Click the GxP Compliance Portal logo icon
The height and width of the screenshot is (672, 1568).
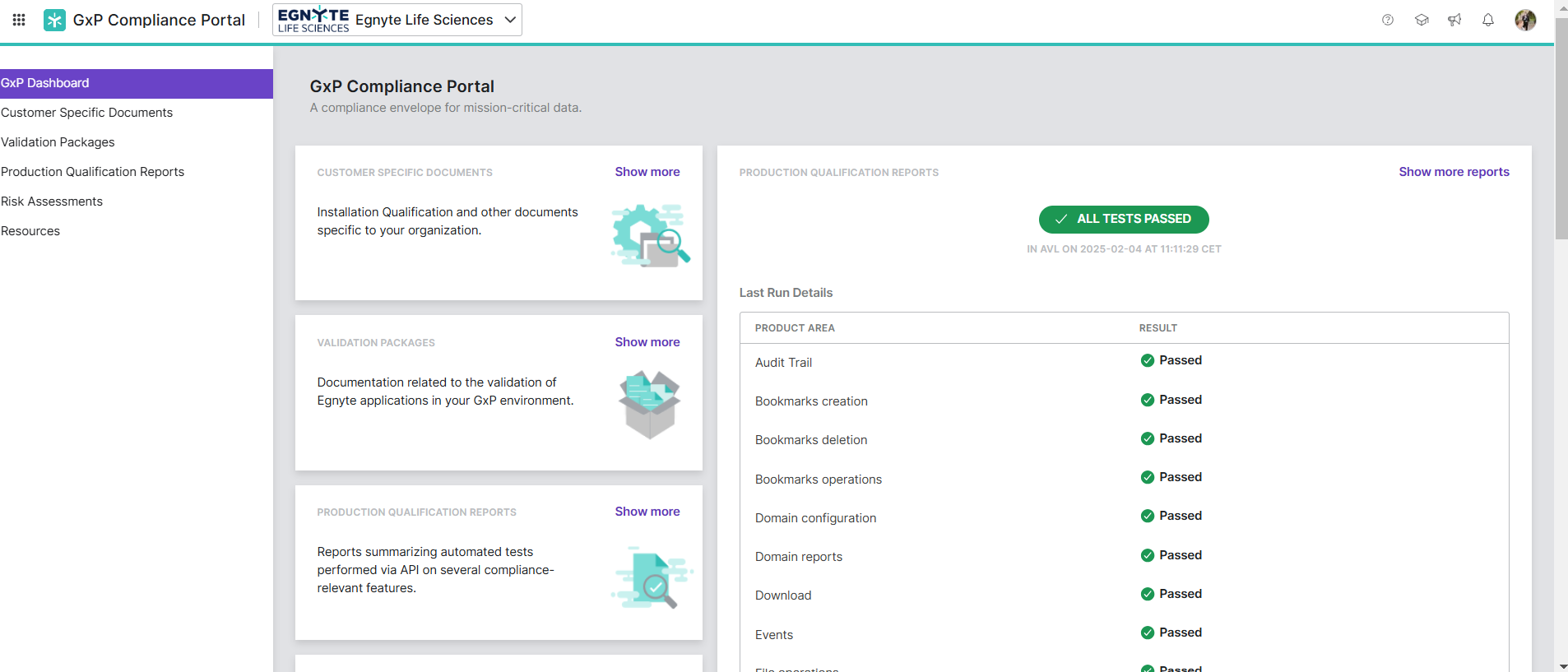(x=54, y=20)
